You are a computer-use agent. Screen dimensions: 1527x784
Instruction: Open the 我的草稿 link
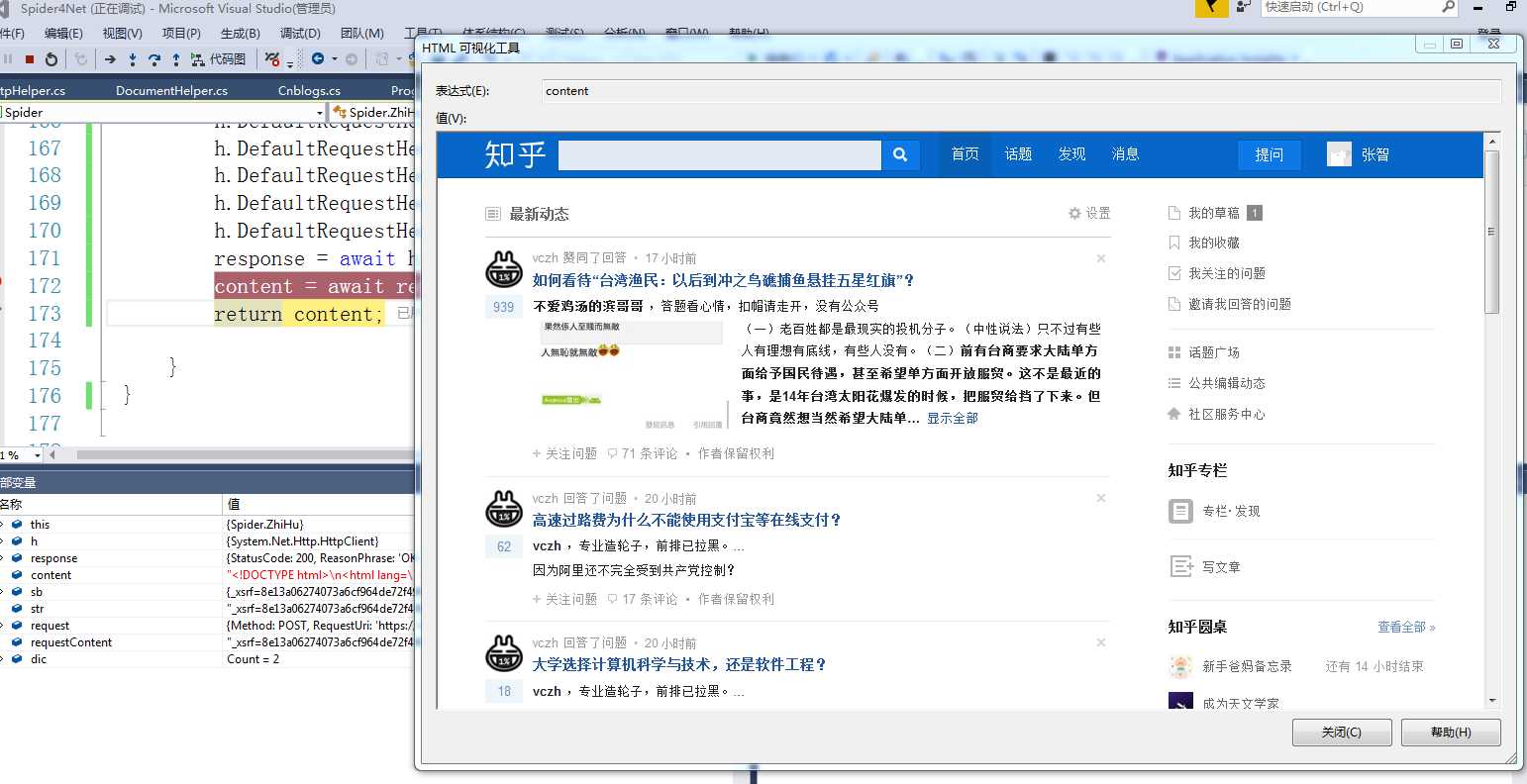coord(1214,213)
